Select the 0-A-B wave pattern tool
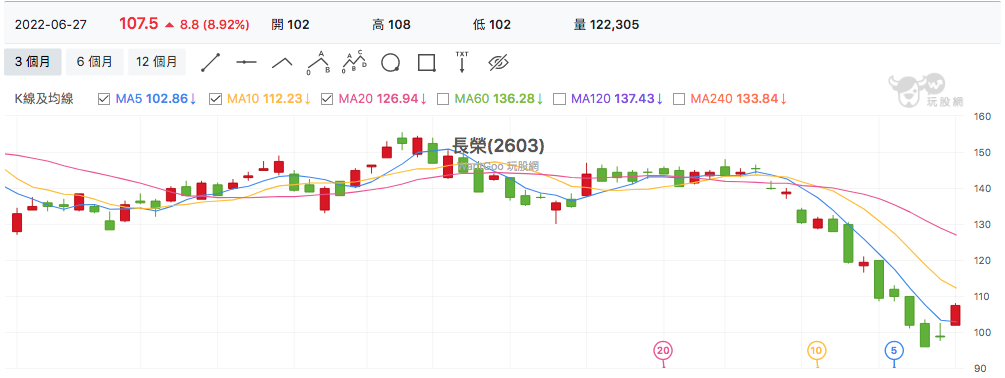1005x378 pixels. tap(318, 62)
